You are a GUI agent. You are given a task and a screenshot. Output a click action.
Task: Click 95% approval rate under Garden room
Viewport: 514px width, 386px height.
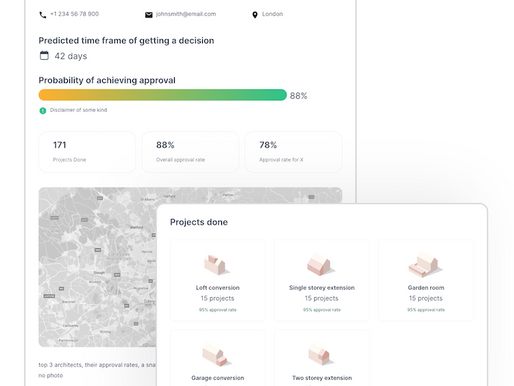click(426, 310)
